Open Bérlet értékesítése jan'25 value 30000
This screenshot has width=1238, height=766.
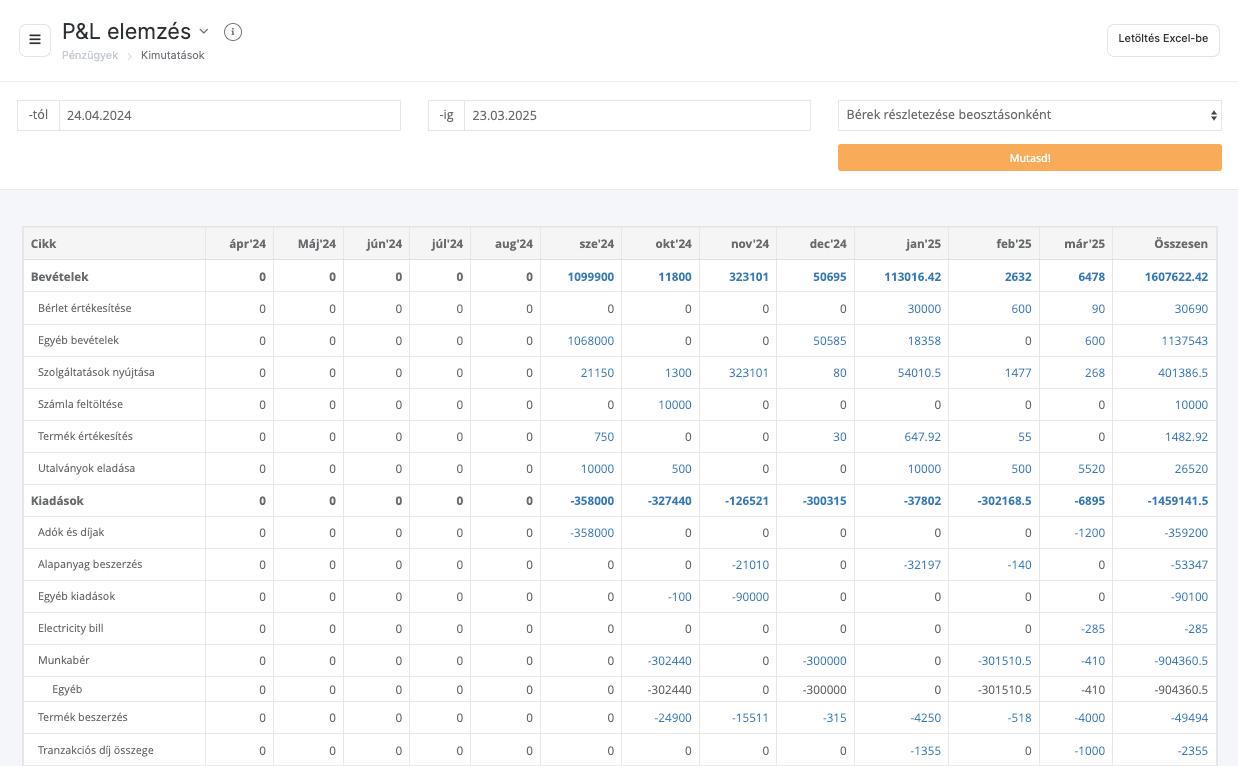(x=924, y=309)
